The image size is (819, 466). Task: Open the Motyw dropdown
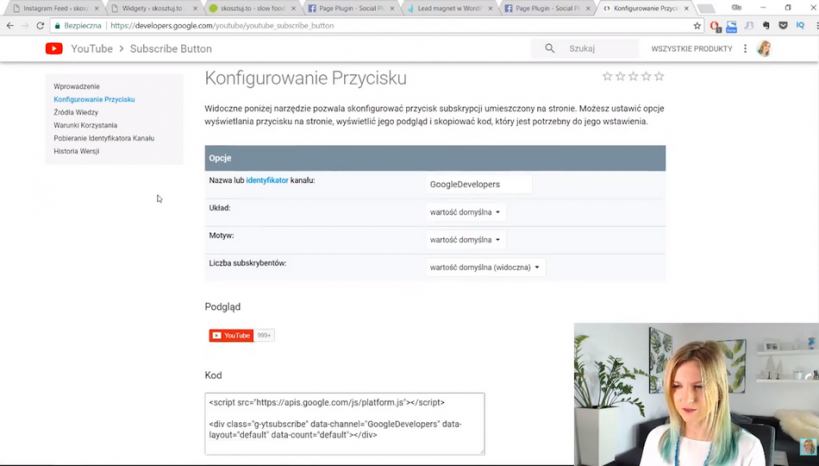pyautogui.click(x=465, y=240)
